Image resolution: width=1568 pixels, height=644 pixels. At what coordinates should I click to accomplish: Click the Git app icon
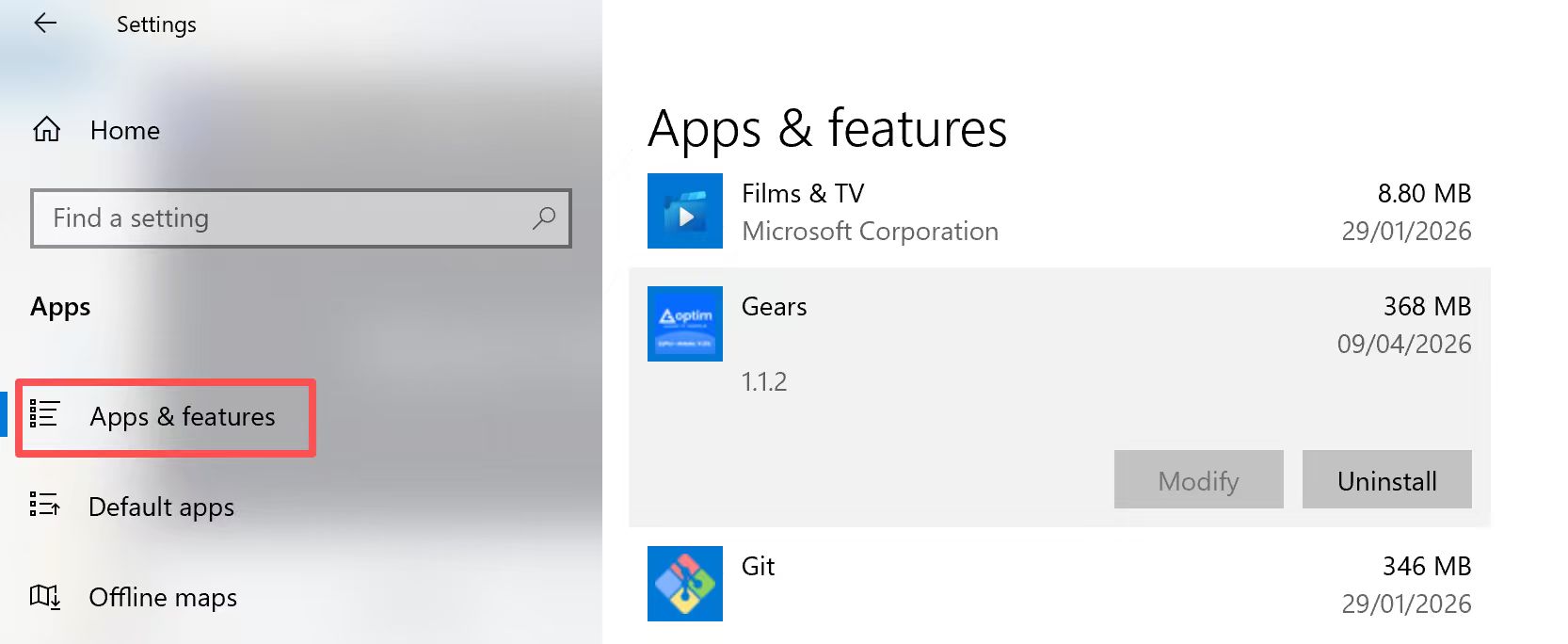(x=685, y=584)
